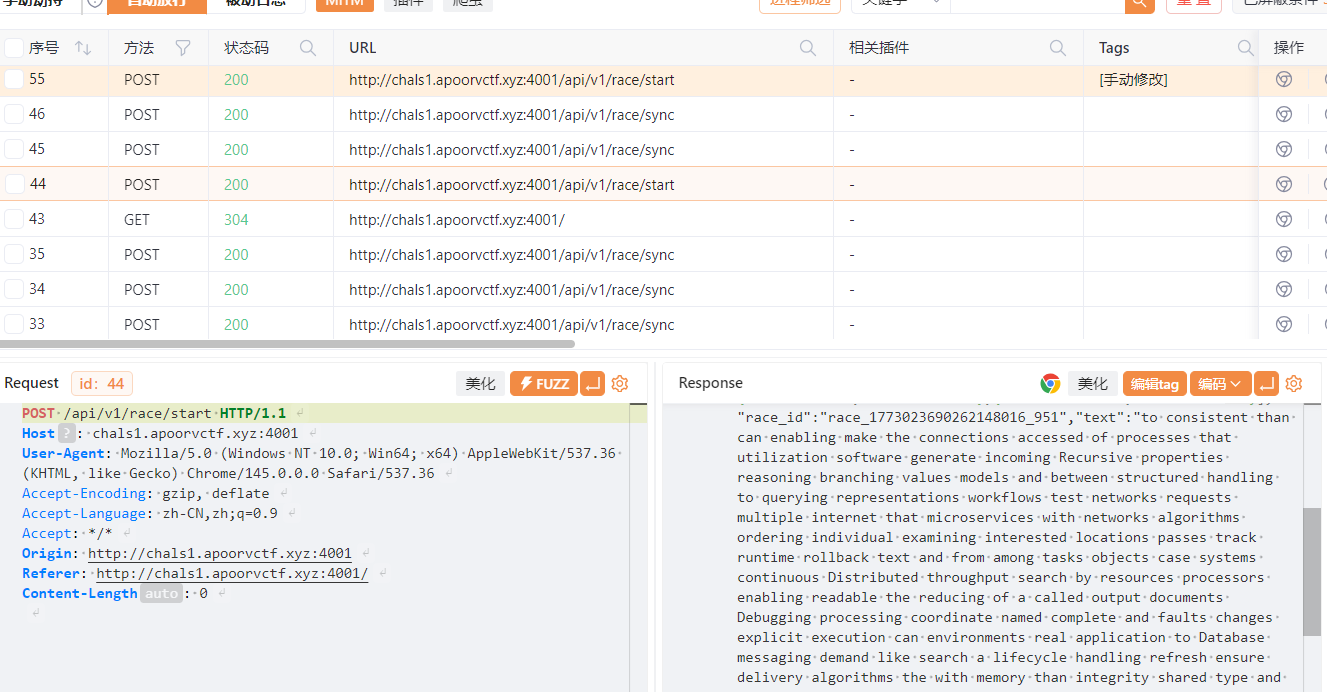
Task: Expand the 编码 dropdown in Response
Action: pyautogui.click(x=1220, y=383)
